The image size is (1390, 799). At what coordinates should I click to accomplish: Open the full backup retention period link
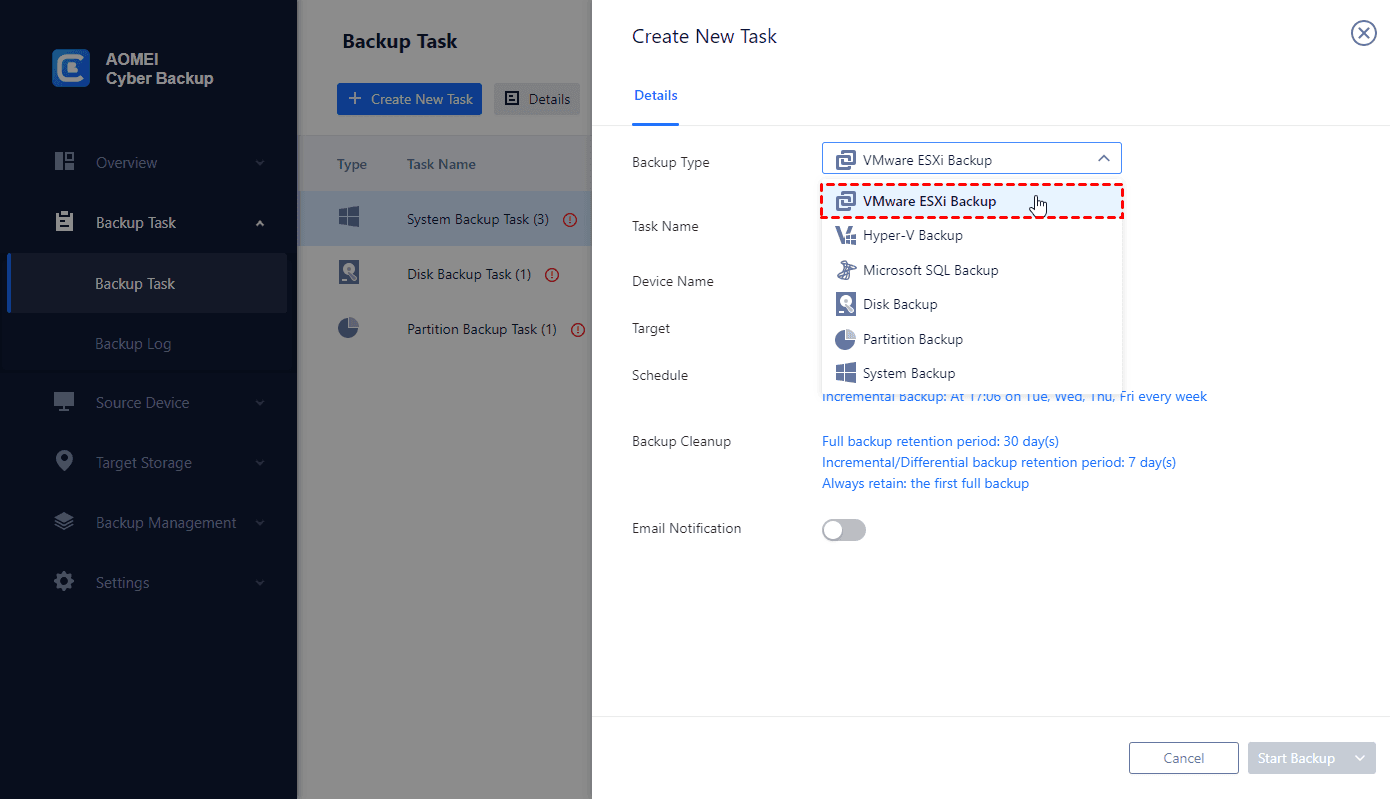click(940, 441)
